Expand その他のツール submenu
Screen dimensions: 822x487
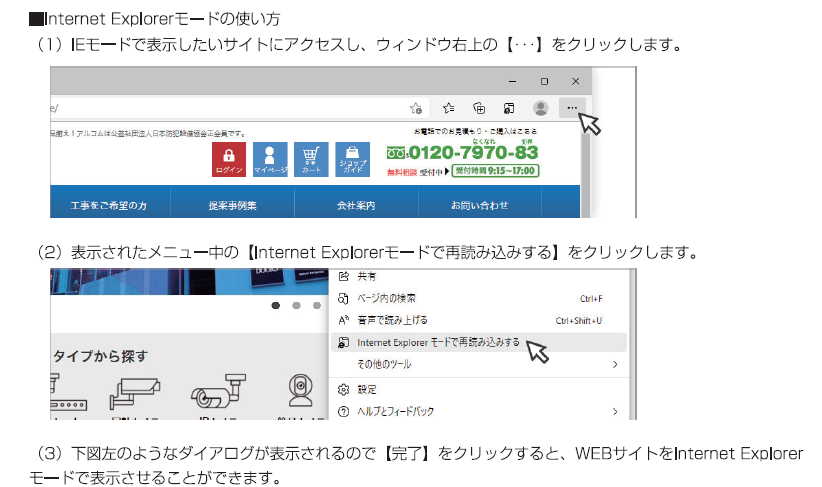click(x=478, y=365)
